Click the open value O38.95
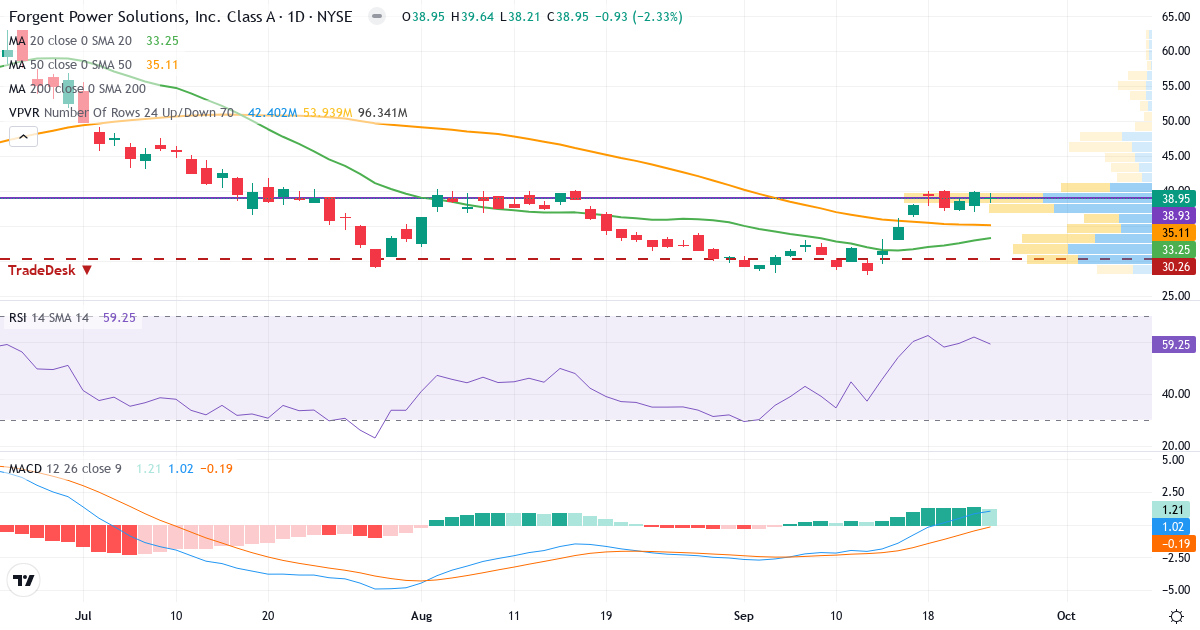1200x630 pixels. 423,17
